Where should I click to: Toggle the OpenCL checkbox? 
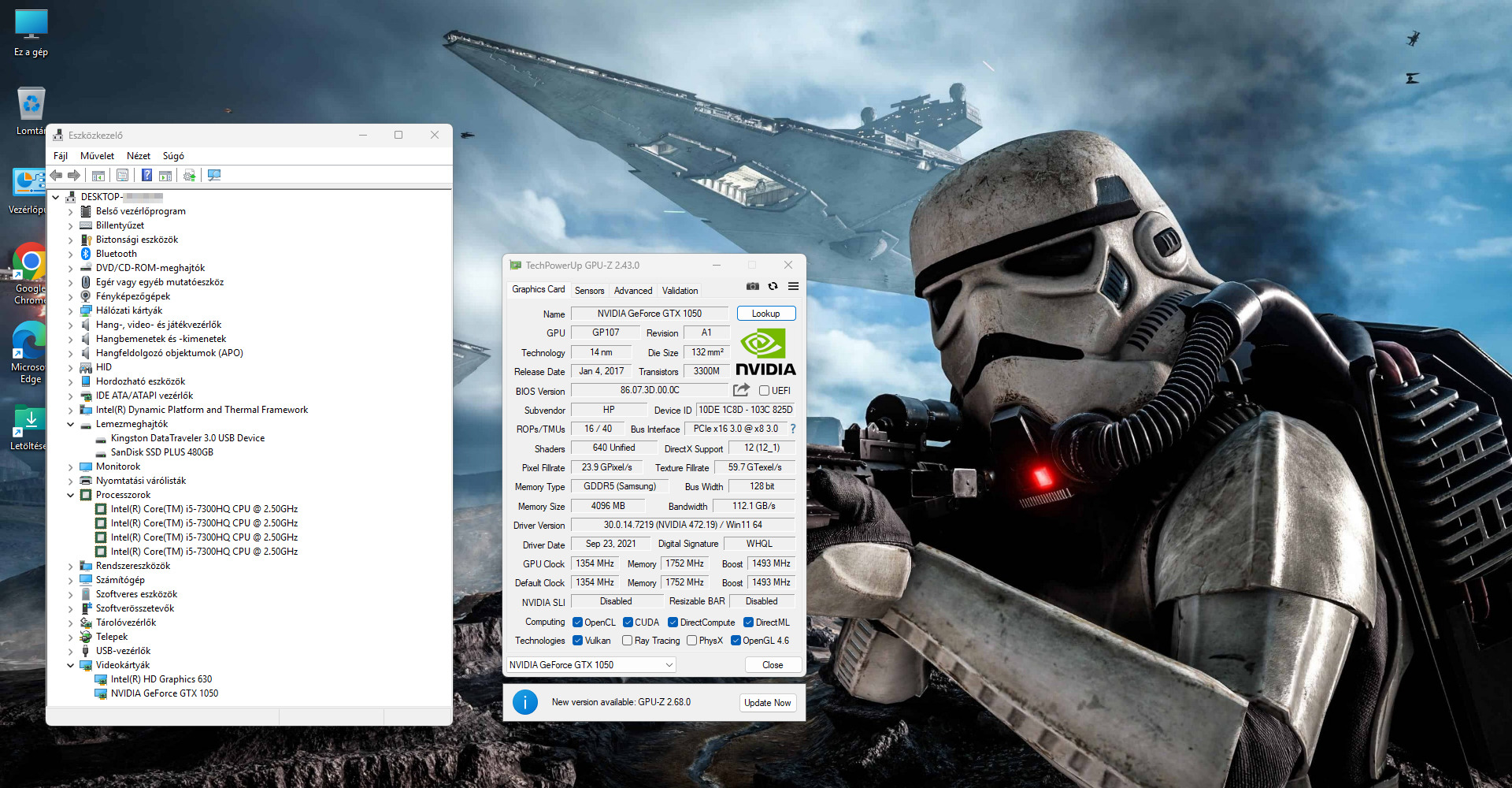tap(577, 623)
